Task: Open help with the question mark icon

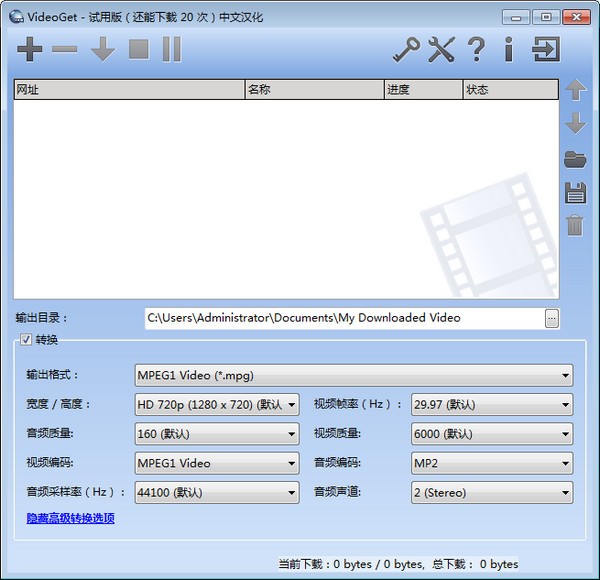Action: [x=476, y=49]
